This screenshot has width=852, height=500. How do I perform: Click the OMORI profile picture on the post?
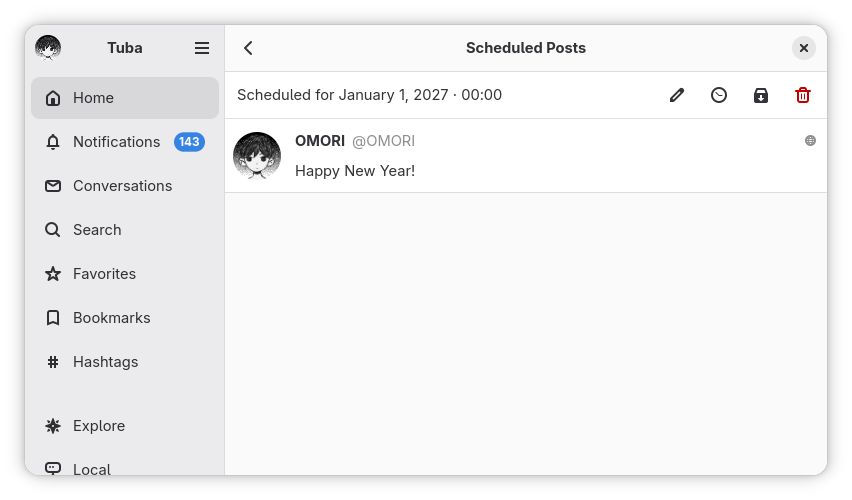[257, 155]
